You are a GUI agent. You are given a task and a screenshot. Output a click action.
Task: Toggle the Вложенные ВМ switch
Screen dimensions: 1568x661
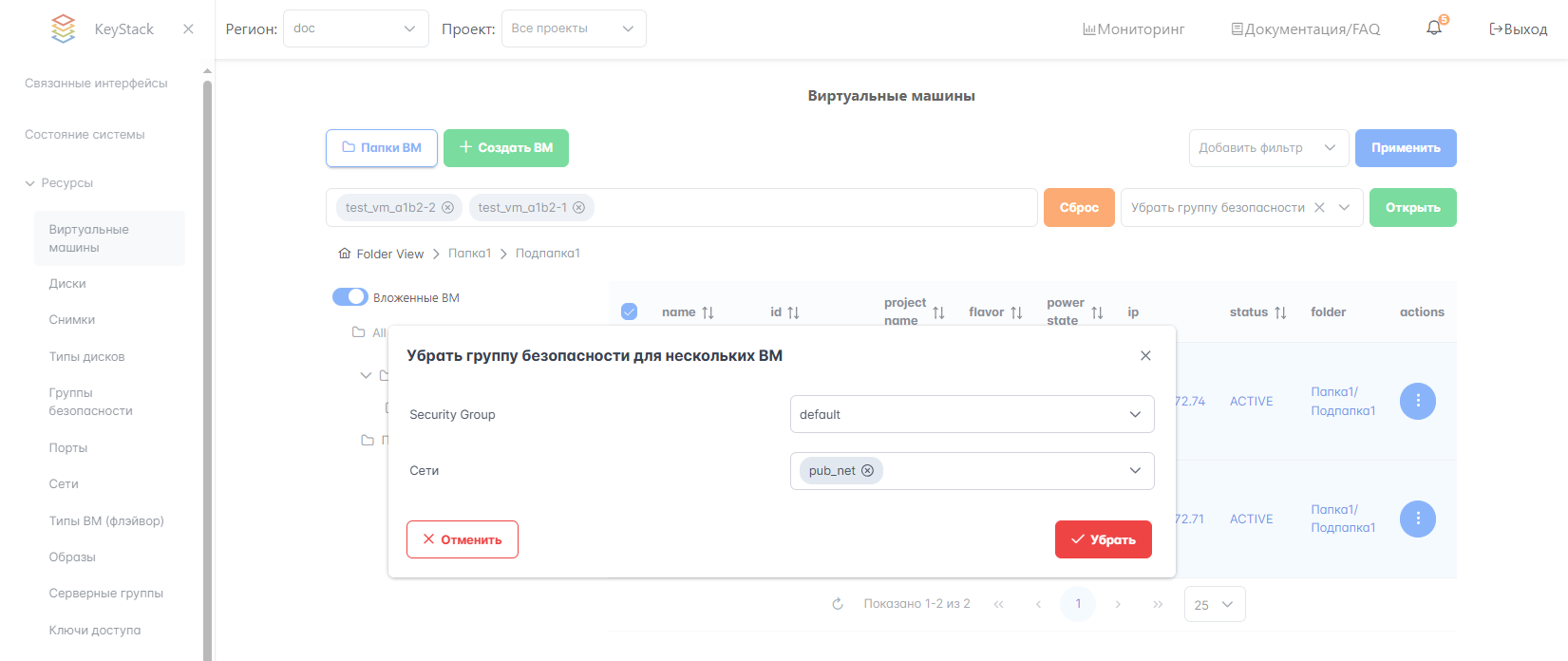click(x=349, y=297)
